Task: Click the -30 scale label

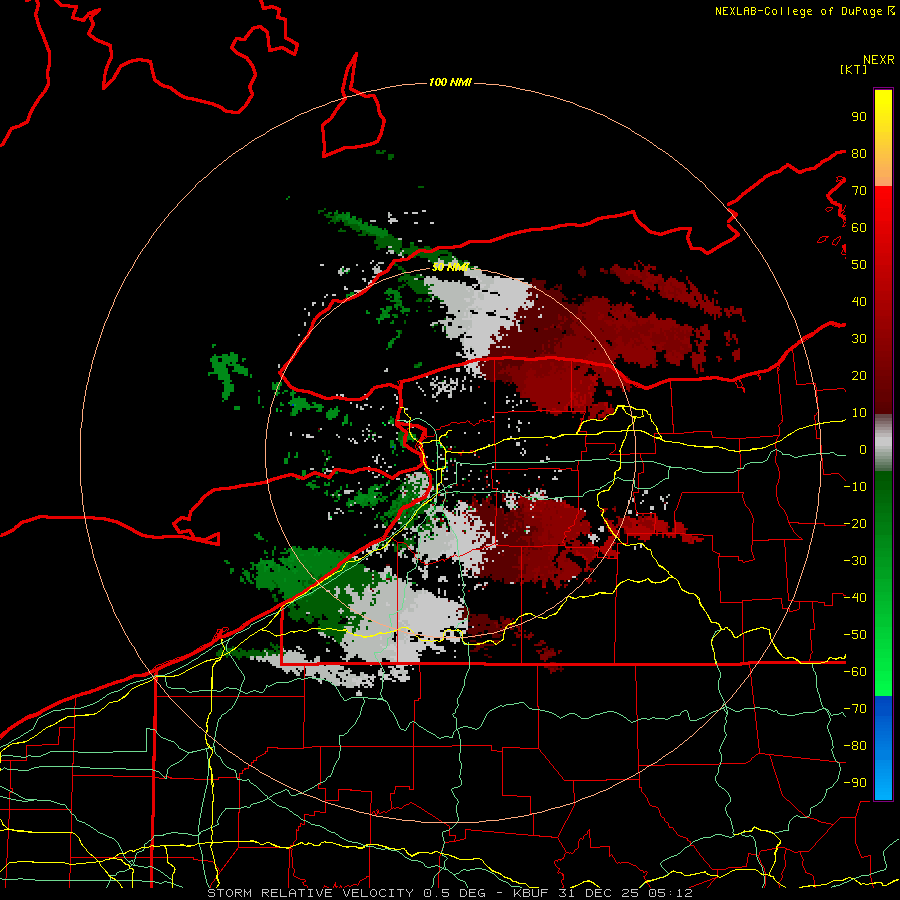Action: (855, 561)
